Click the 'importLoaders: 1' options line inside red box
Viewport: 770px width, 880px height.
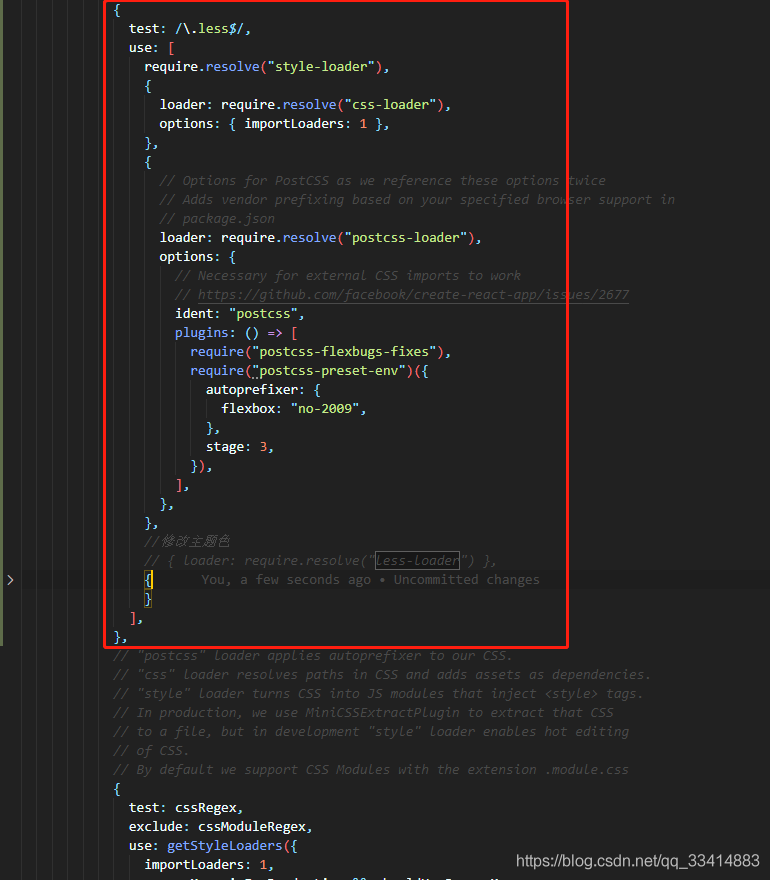click(274, 124)
